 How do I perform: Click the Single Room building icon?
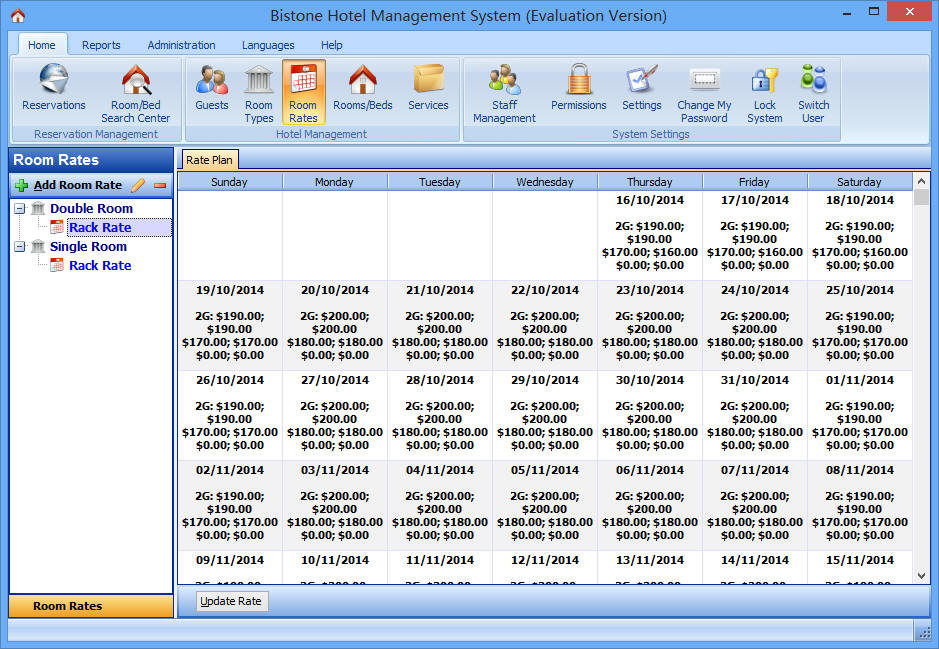[x=38, y=246]
